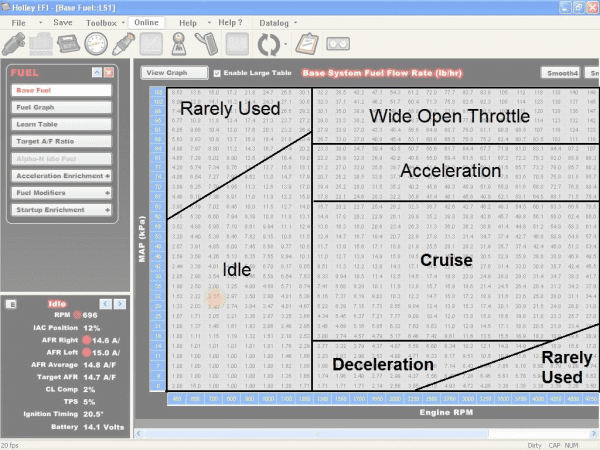The width and height of the screenshot is (600, 450).
Task: Open the gear shifter toolbar icon
Action: coord(179,44)
